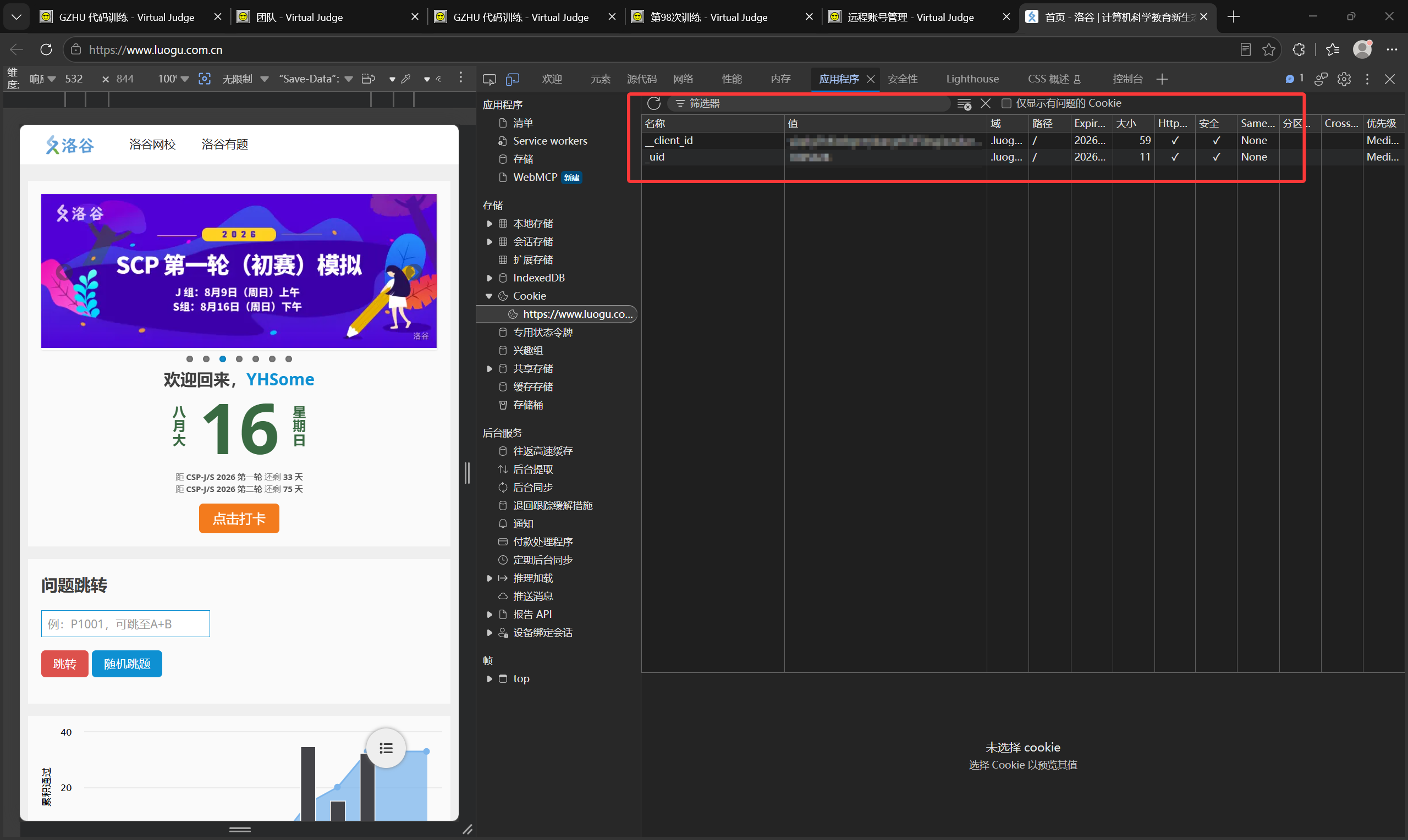Select the Service workers sidebar item
This screenshot has height=840, width=1408.
[x=550, y=141]
